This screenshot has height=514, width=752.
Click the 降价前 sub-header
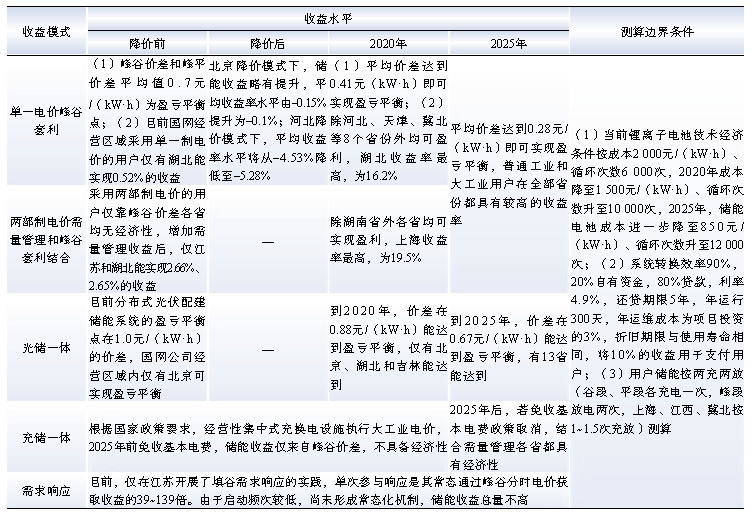[x=147, y=44]
